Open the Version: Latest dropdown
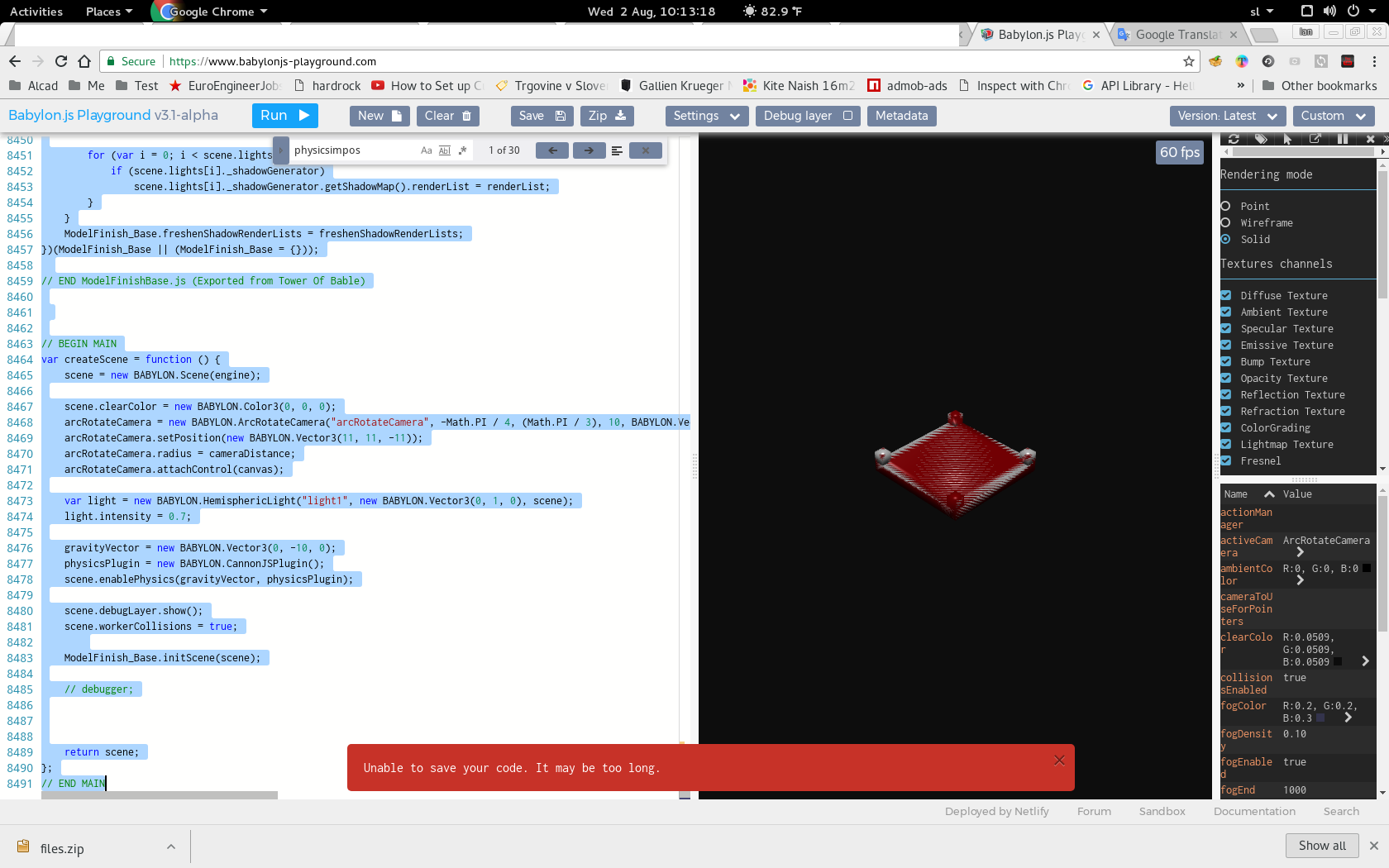This screenshot has width=1389, height=868. pyautogui.click(x=1227, y=116)
